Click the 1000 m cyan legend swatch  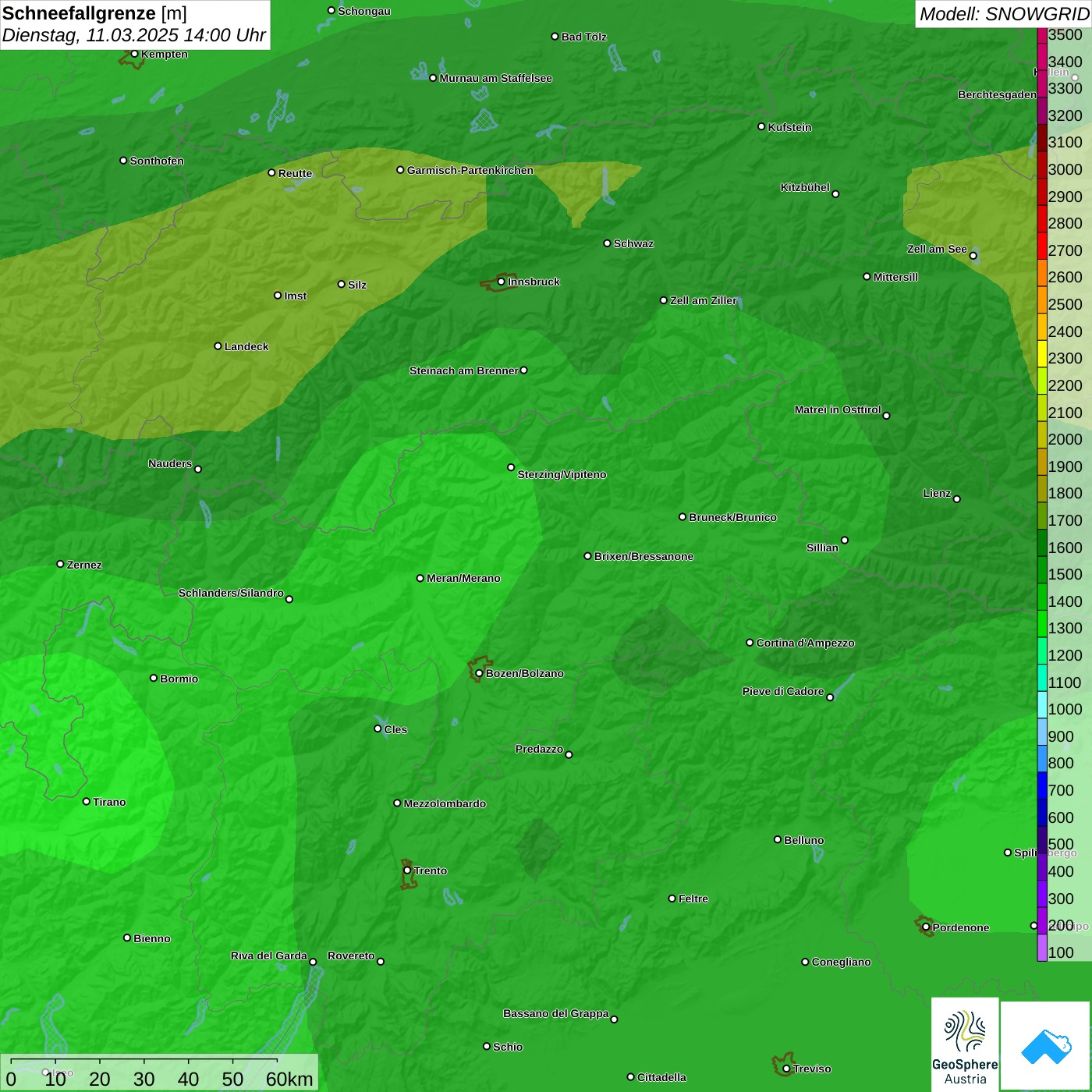pos(1042,705)
